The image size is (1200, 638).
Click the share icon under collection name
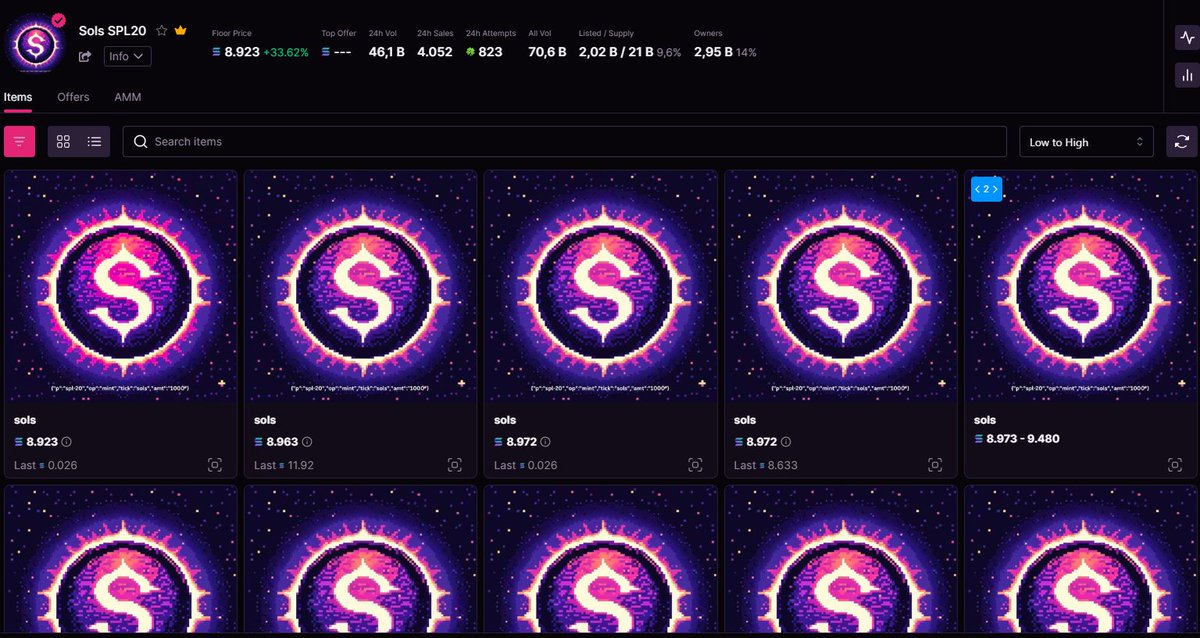(x=85, y=57)
